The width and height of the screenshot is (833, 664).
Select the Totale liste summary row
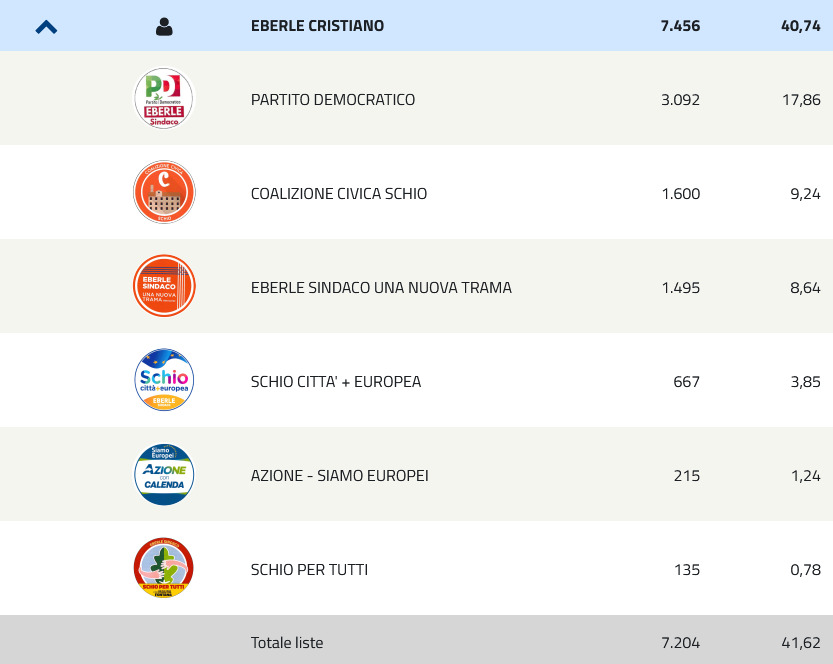coord(416,640)
